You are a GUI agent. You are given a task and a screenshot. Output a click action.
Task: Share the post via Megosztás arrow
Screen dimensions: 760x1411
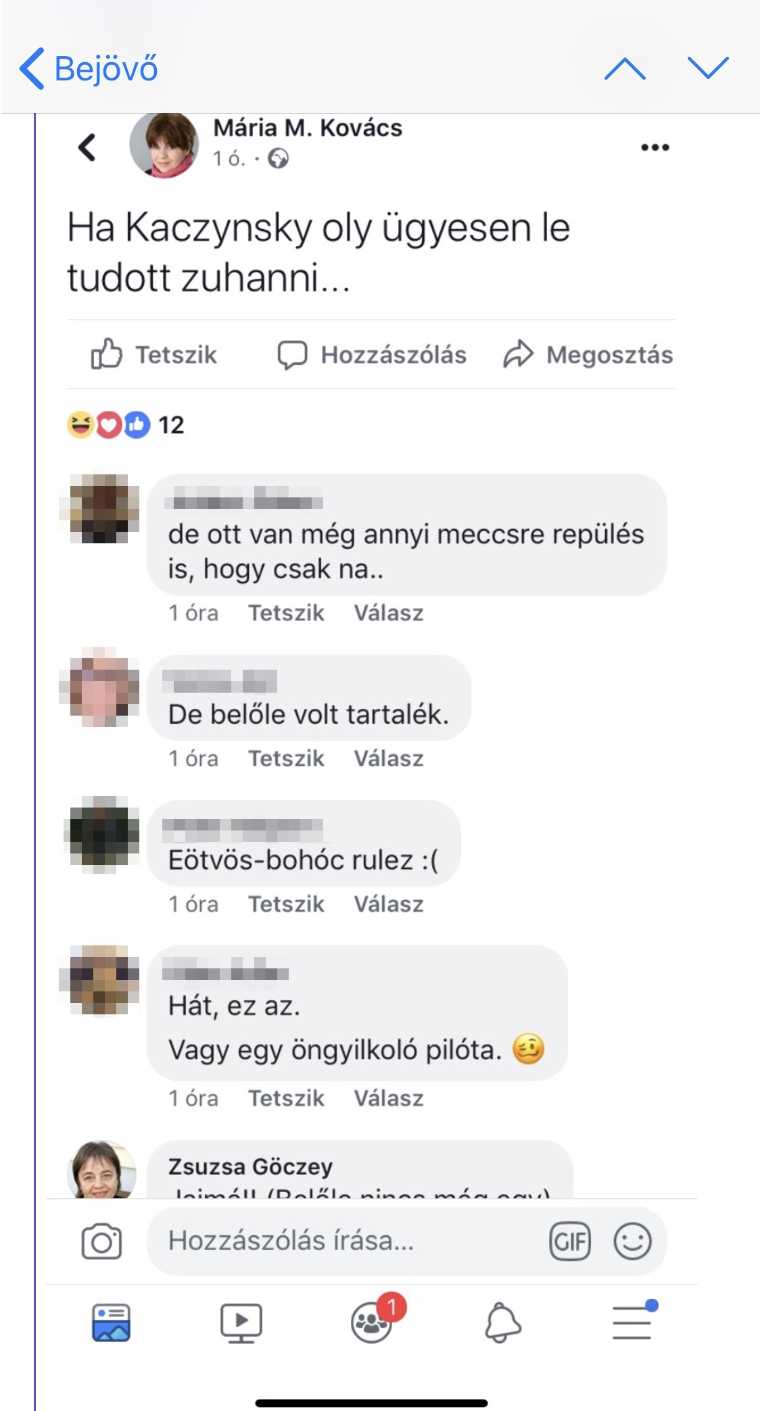[588, 355]
